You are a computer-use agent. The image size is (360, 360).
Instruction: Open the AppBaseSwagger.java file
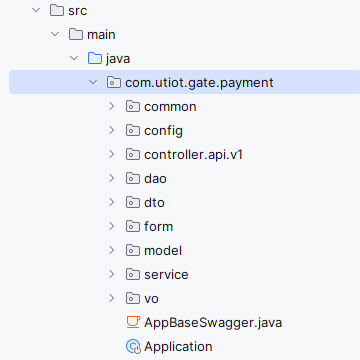click(213, 322)
